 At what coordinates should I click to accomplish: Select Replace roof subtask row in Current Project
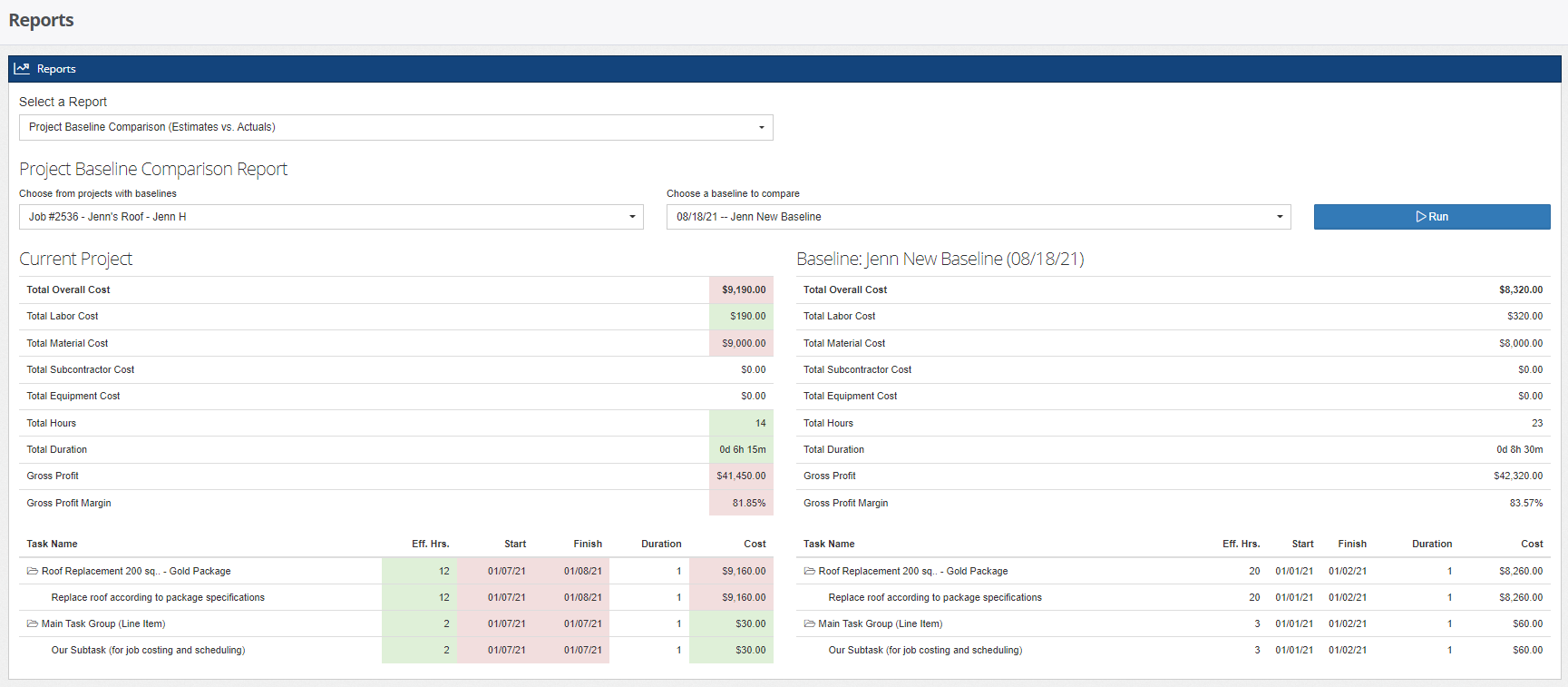(x=158, y=597)
